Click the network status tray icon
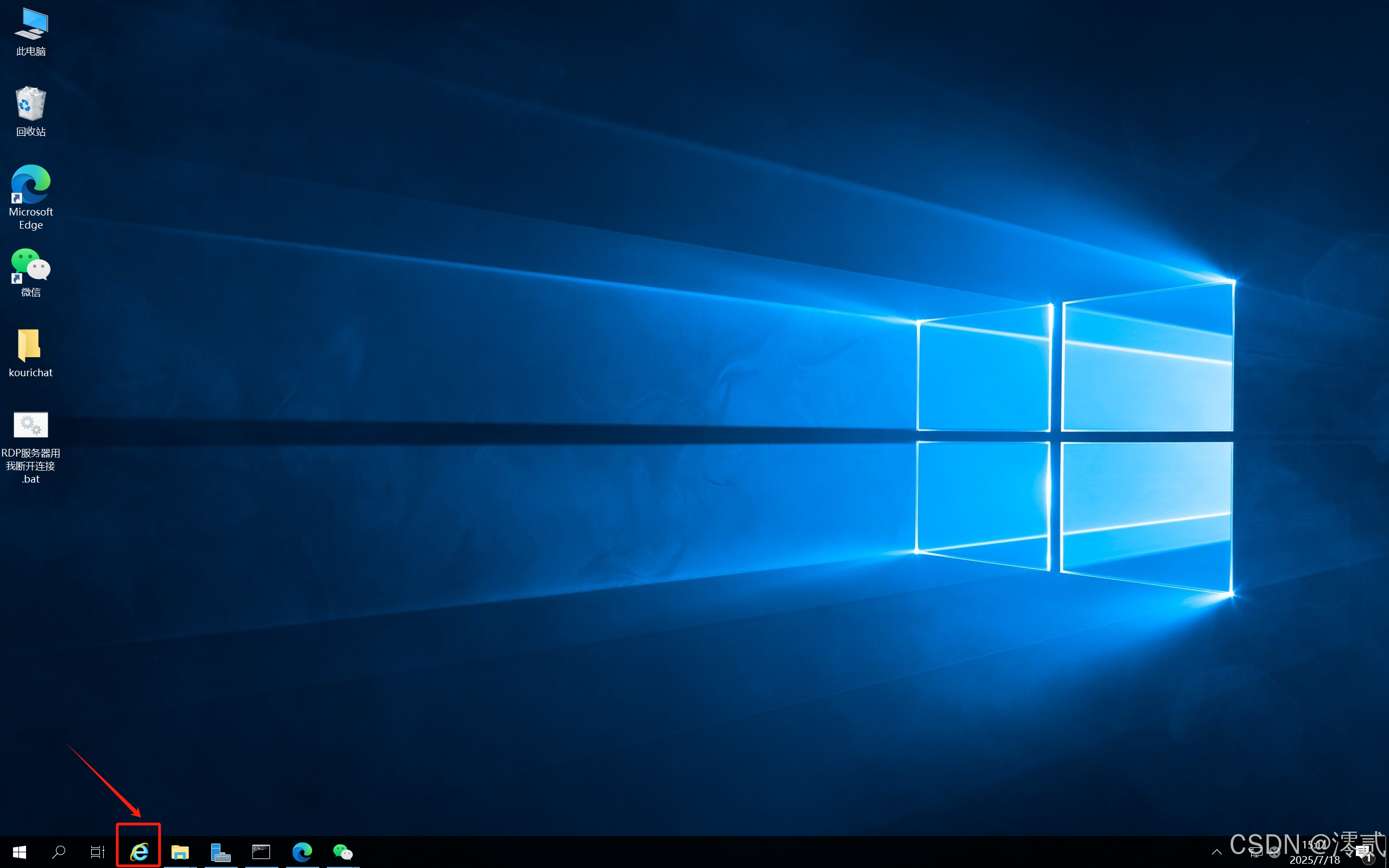Viewport: 1389px width, 868px height. pos(1255,852)
